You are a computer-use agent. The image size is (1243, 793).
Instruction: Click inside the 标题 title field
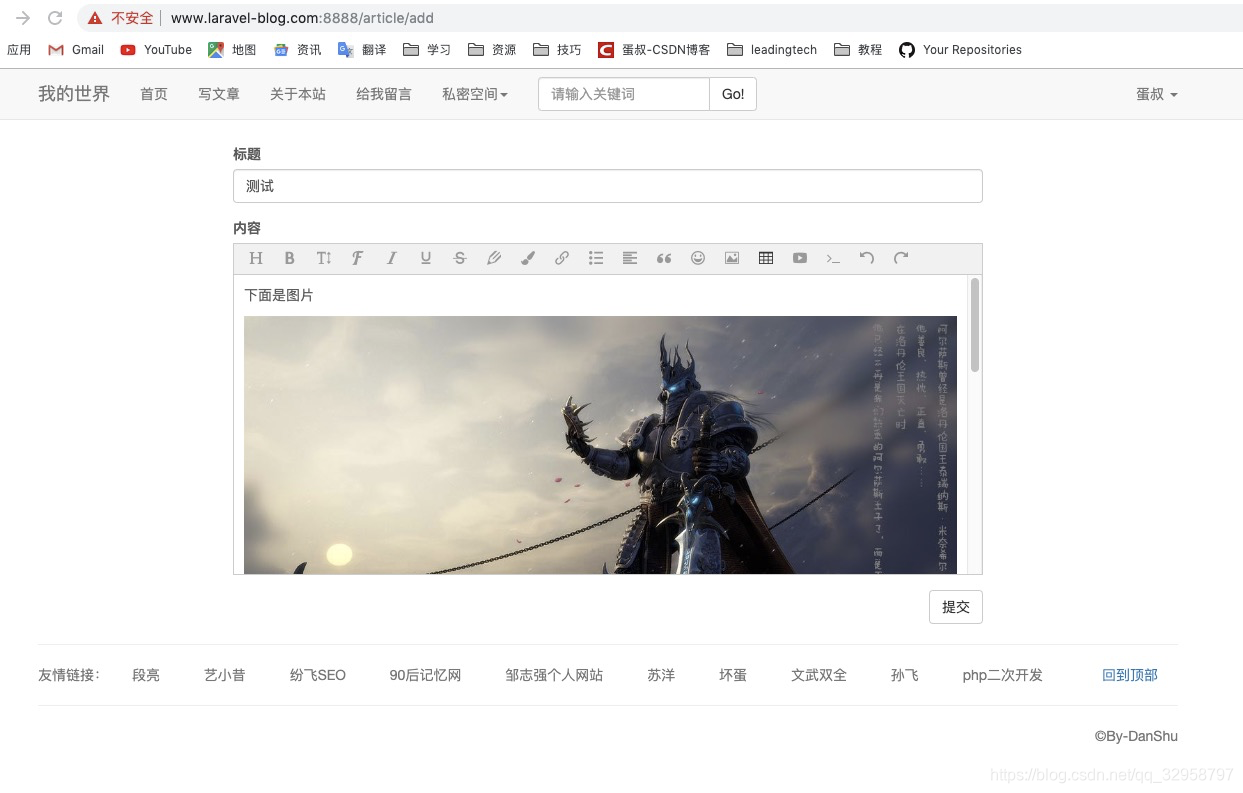pyautogui.click(x=607, y=186)
